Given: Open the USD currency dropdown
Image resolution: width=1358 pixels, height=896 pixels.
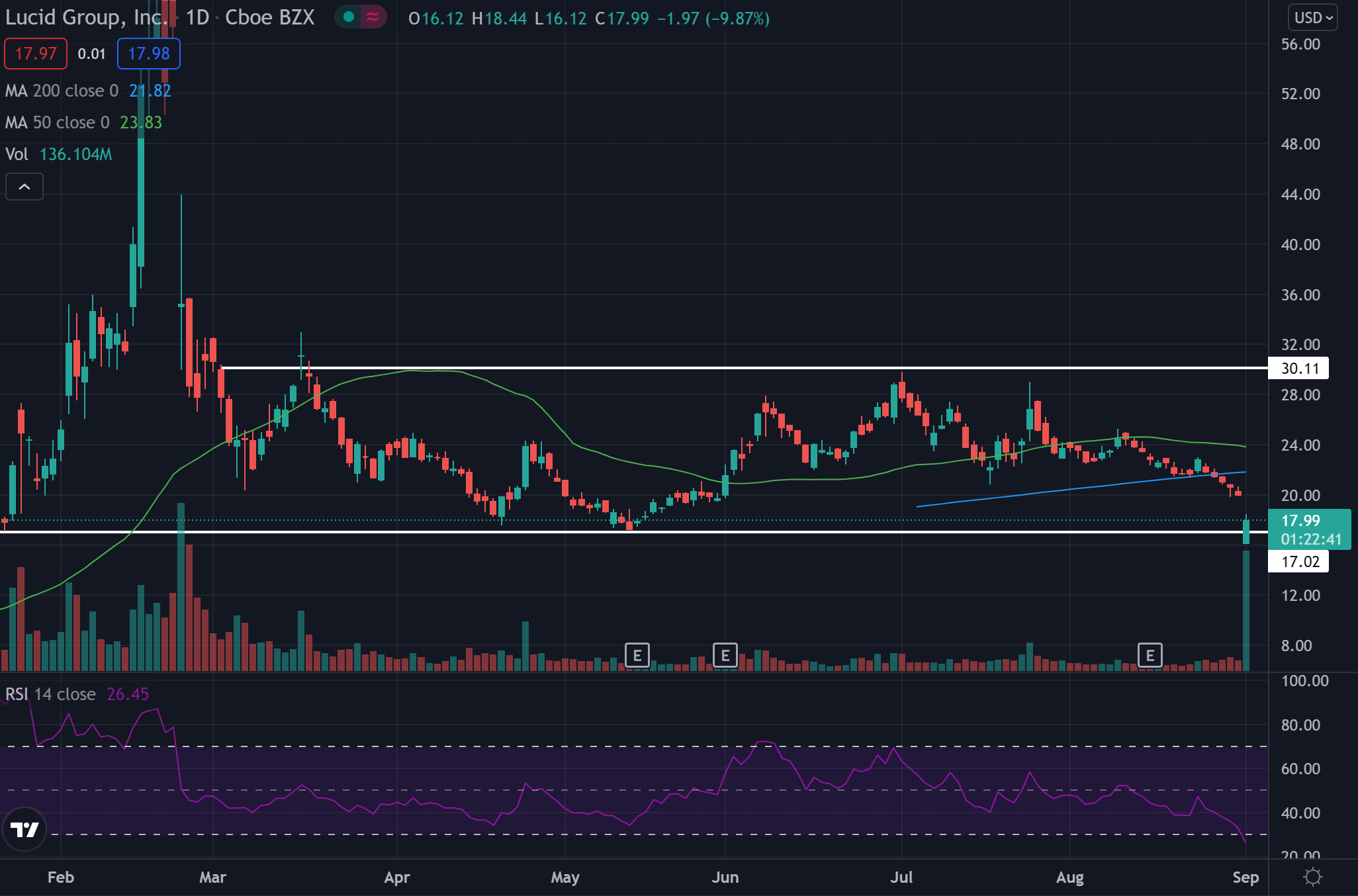Looking at the screenshot, I should coord(1312,18).
